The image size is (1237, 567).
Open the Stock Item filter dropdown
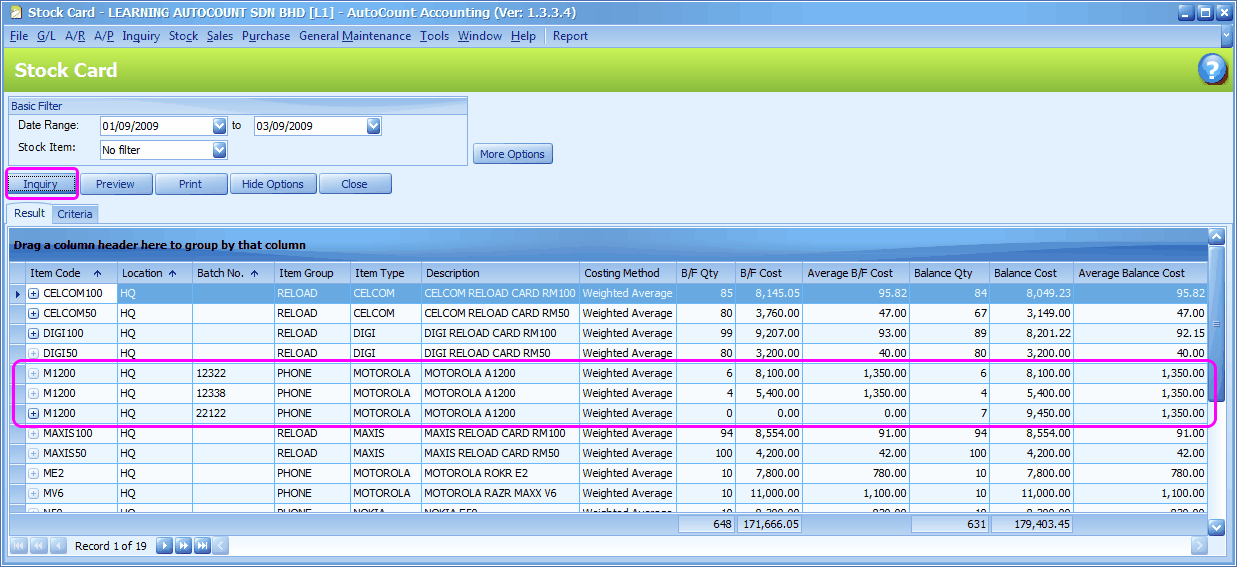click(x=220, y=151)
